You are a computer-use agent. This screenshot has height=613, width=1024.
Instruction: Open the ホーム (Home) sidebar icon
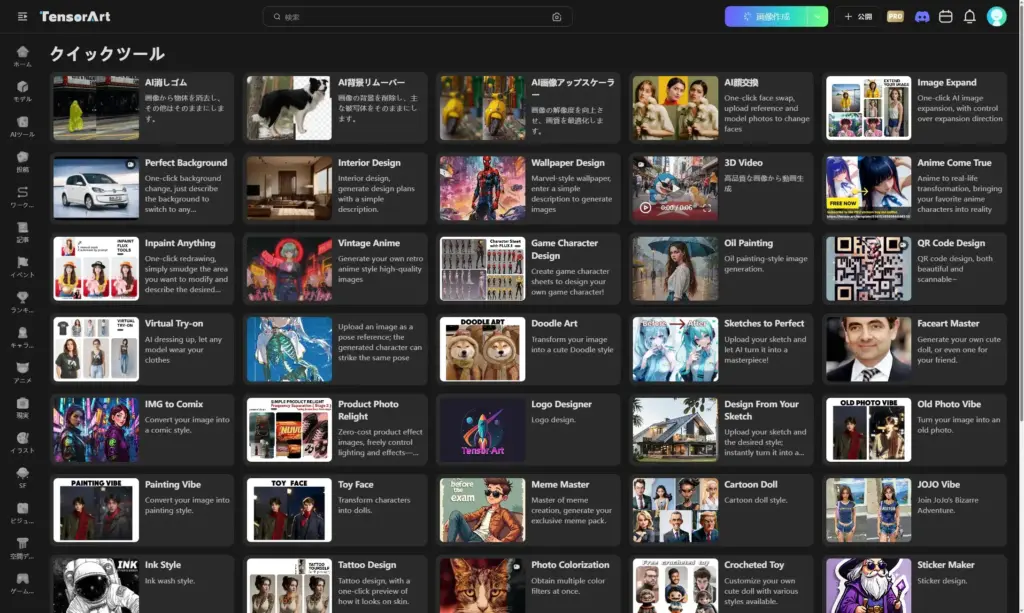(22, 56)
